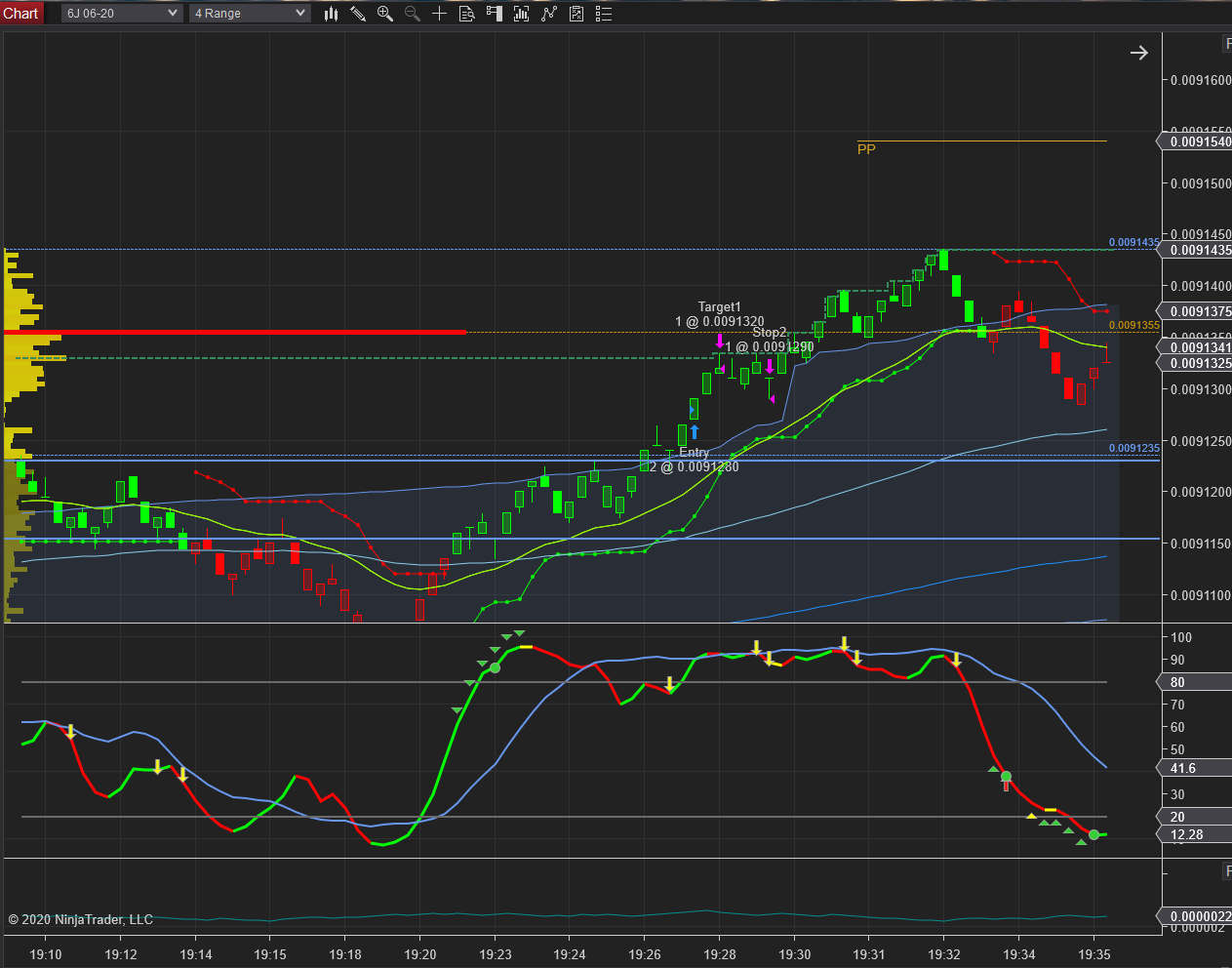Click the 12.28 oscillator value marker
The image size is (1232, 968).
[x=1197, y=834]
